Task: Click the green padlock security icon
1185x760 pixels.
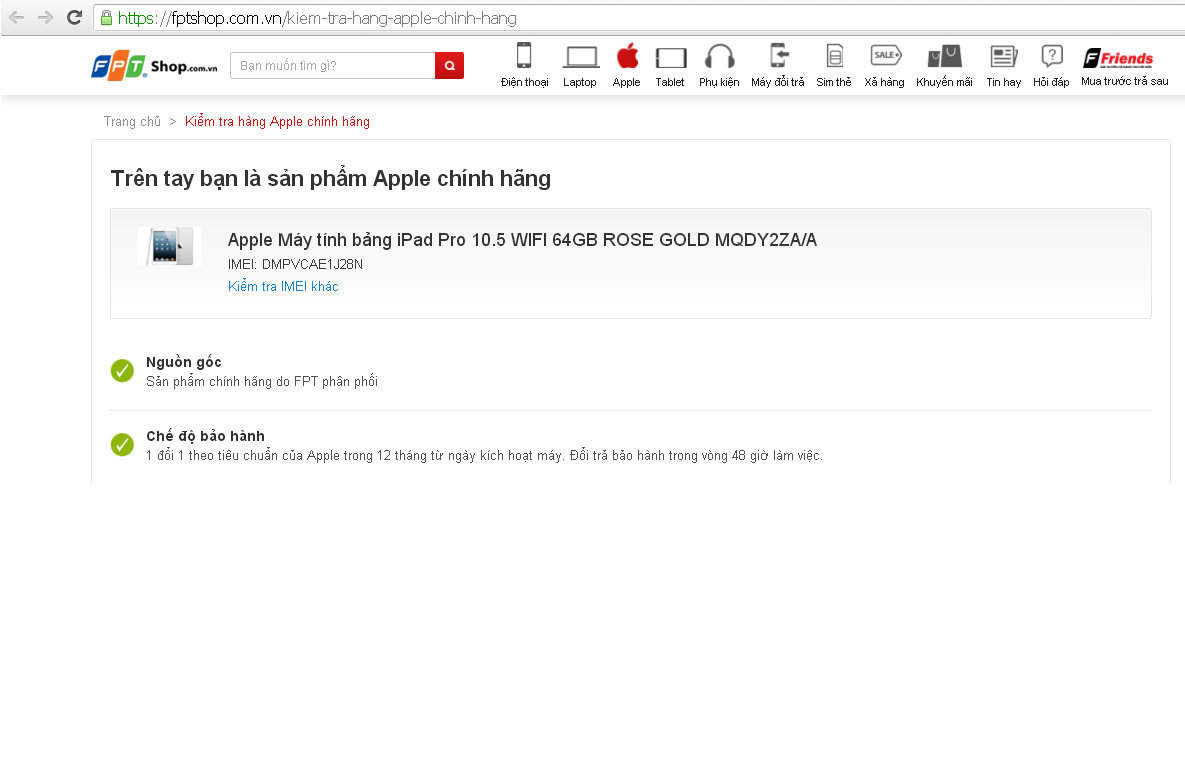Action: pyautogui.click(x=107, y=18)
